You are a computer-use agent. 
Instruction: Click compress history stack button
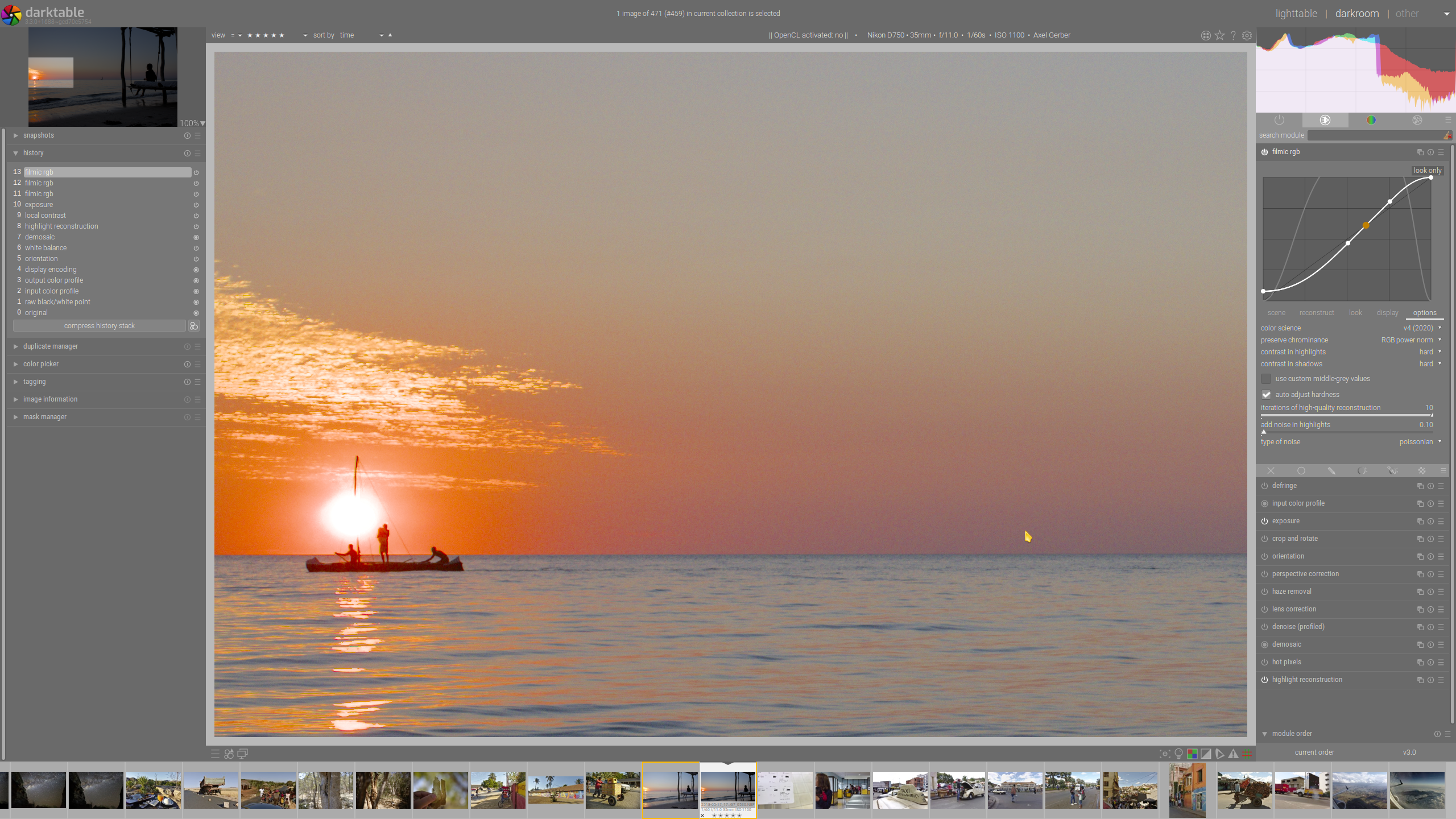click(x=99, y=326)
